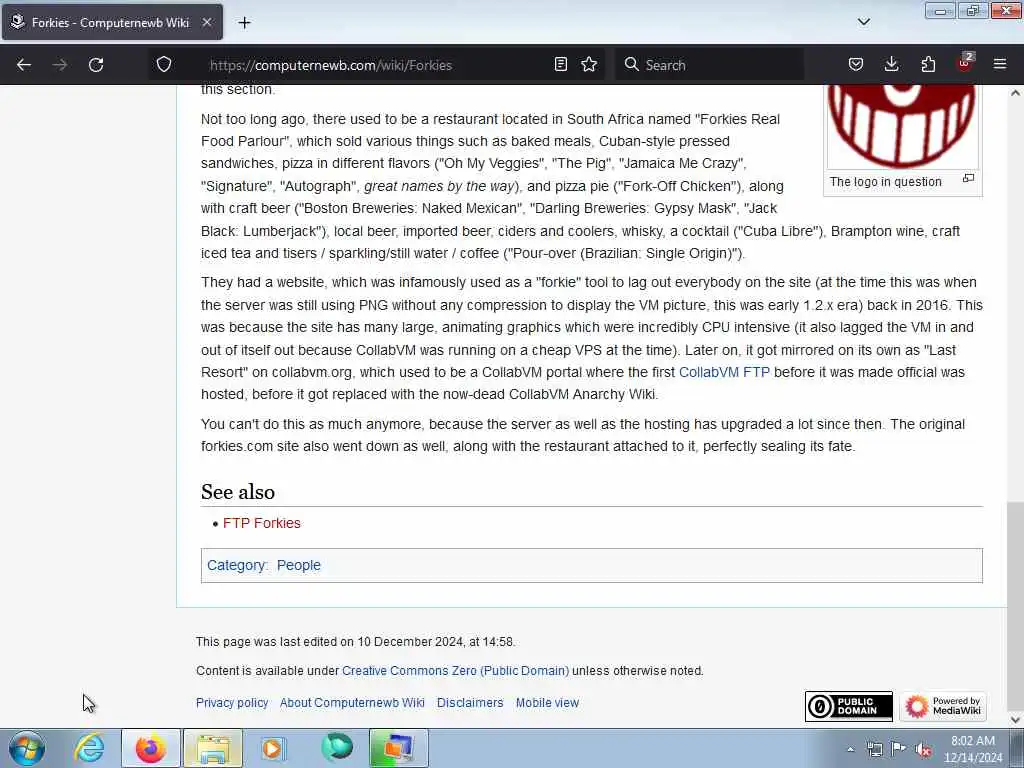Click the scrollbar down arrow

[1015, 720]
